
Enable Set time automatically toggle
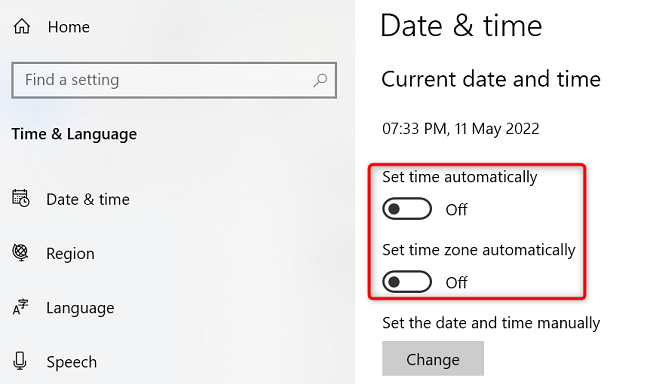[x=407, y=209]
